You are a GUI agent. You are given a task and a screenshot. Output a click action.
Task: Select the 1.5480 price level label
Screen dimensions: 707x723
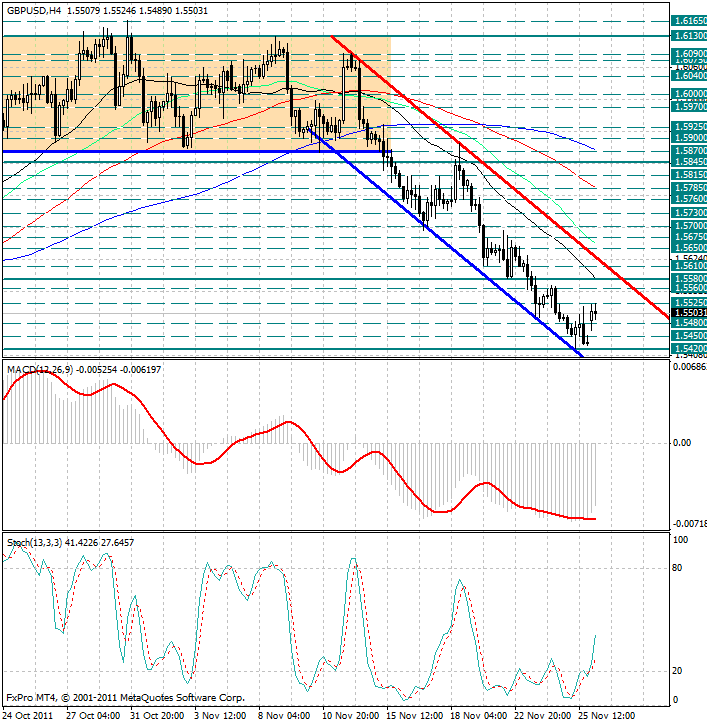(689, 323)
